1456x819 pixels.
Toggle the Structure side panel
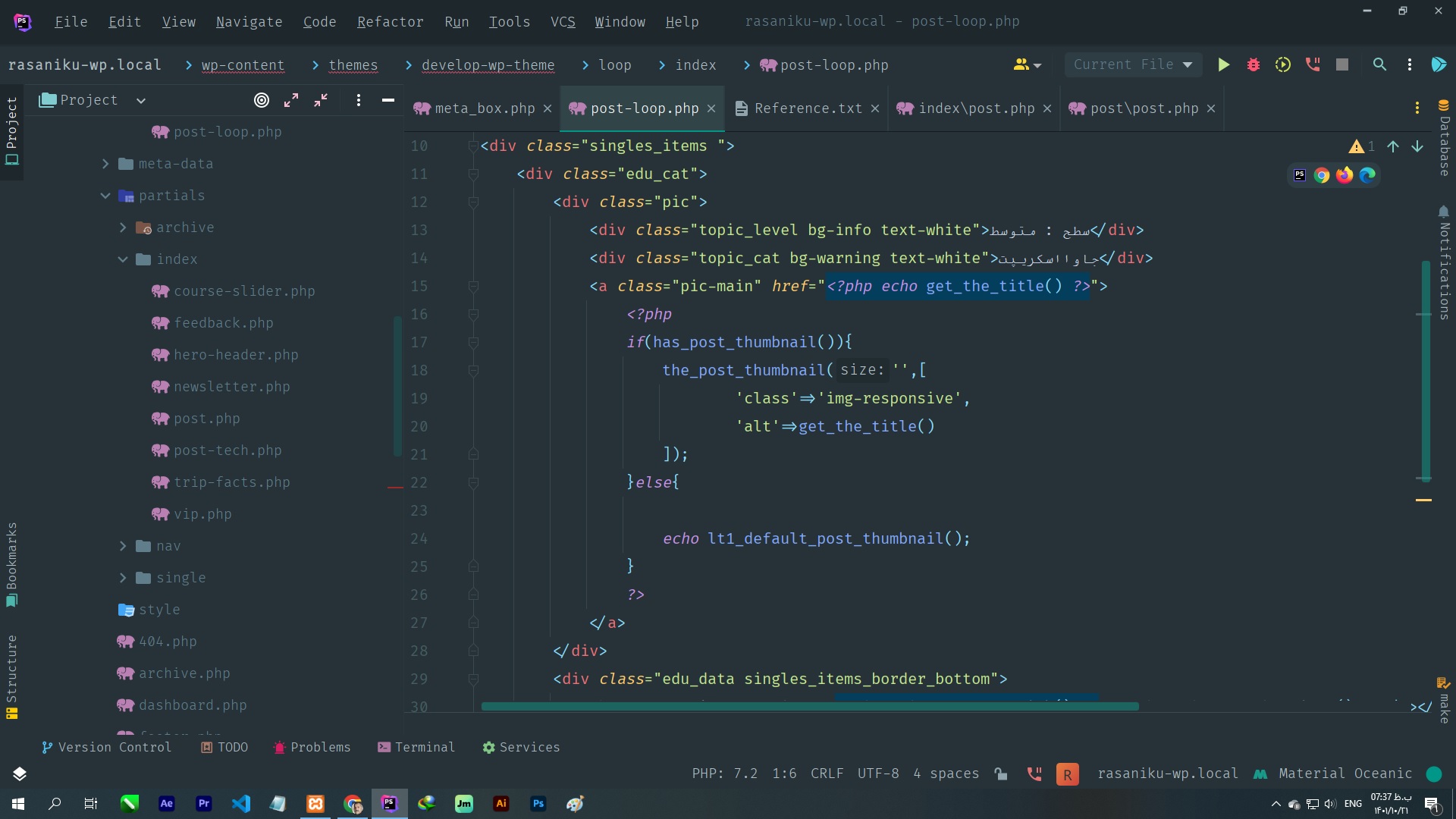[x=11, y=676]
